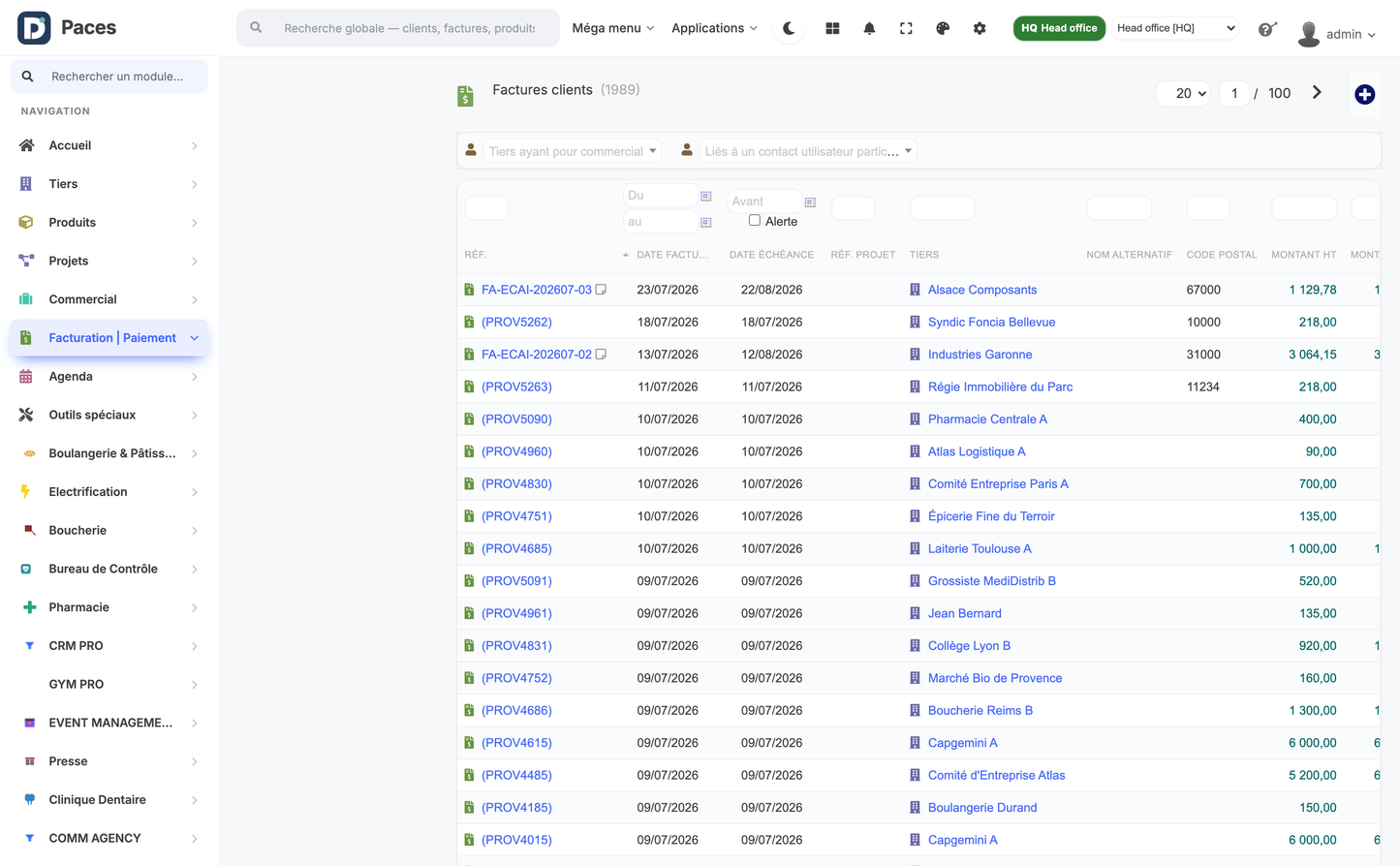Open invoice FA-ECAI-202607-03
Image resolution: width=1400 pixels, height=866 pixels.
click(x=536, y=290)
